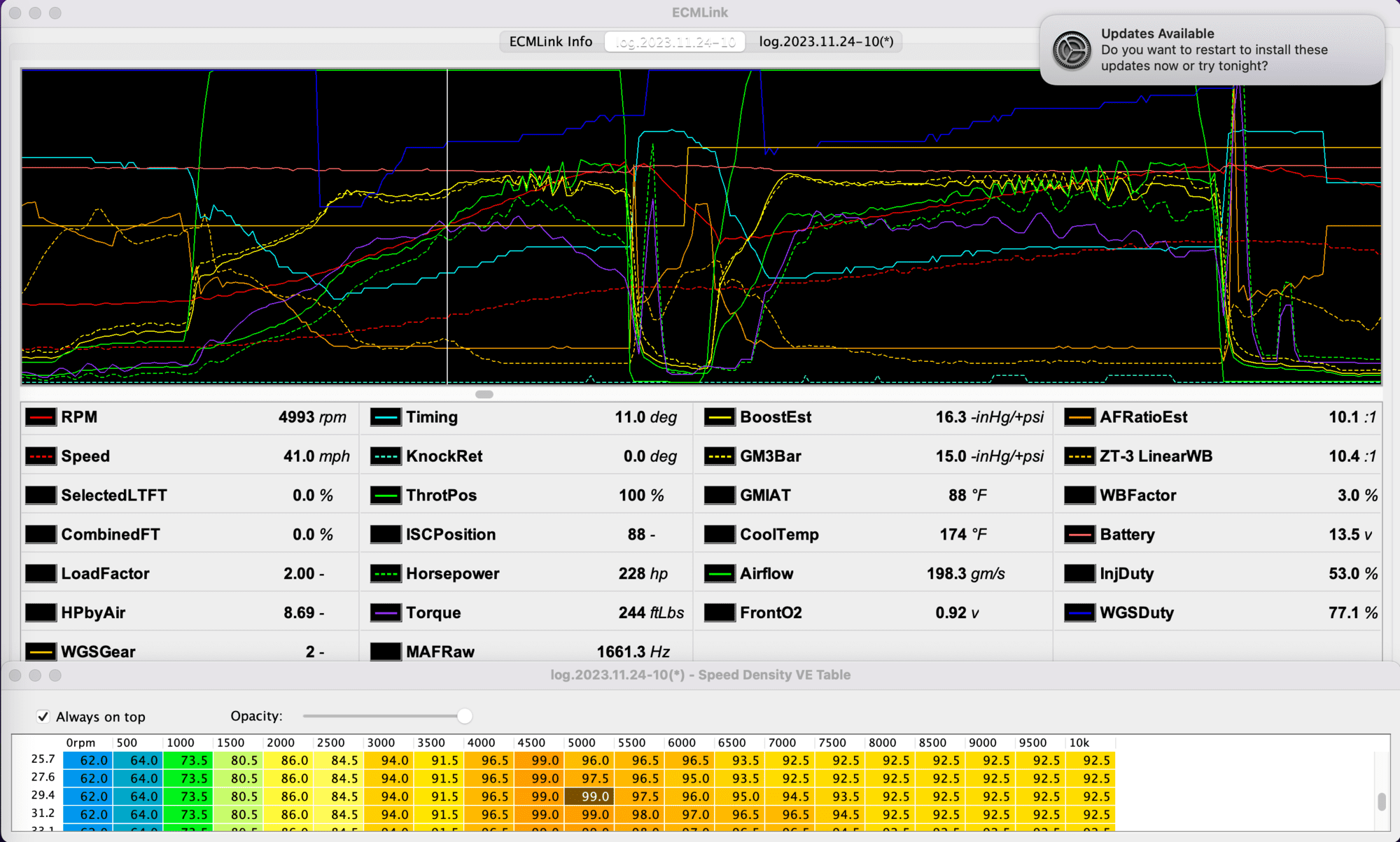Select the highlighted 99.0 cell at 5000 rpm
The width and height of the screenshot is (1400, 842).
(589, 797)
